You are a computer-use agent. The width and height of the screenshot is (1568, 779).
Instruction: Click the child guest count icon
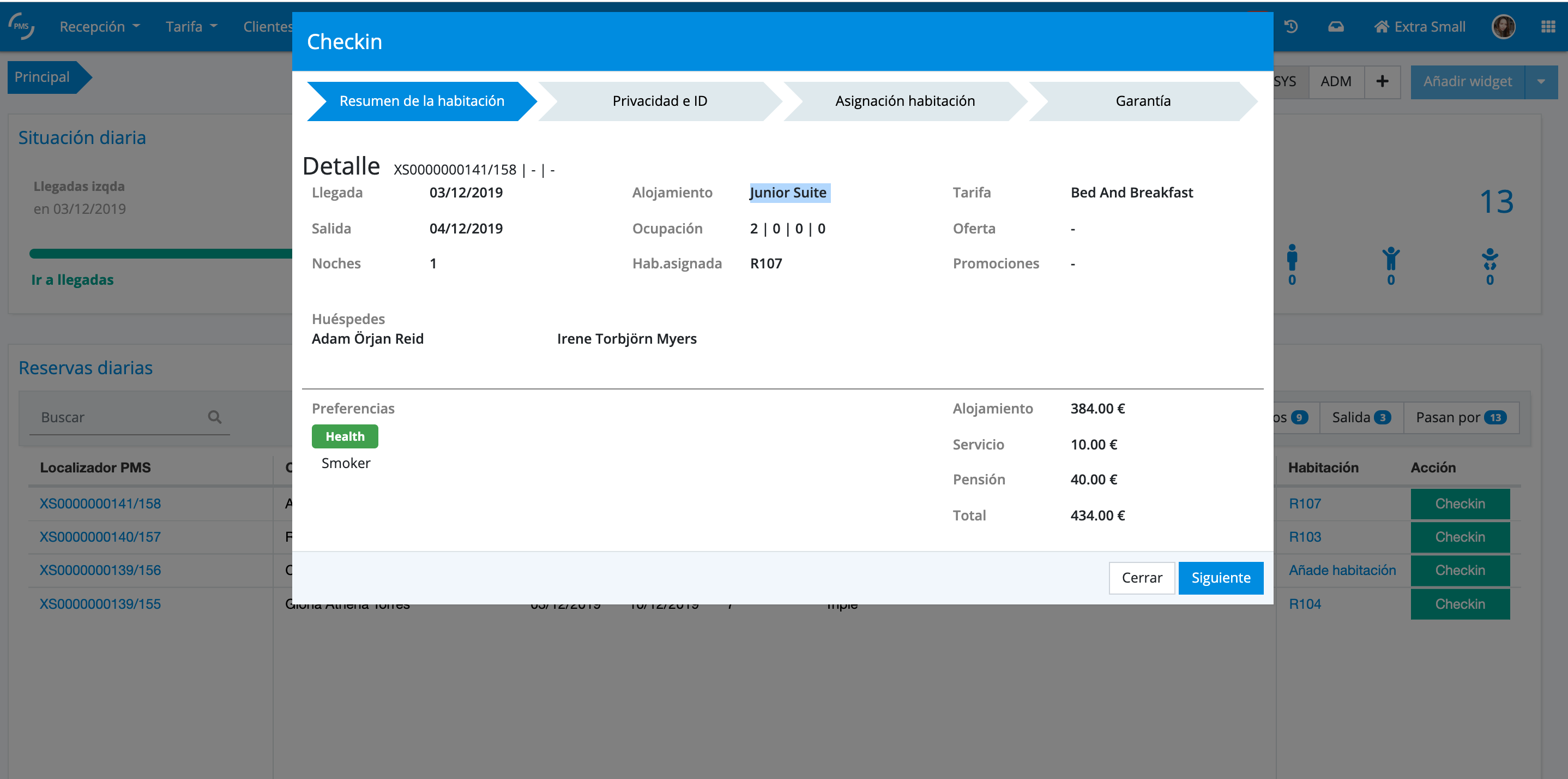[x=1390, y=258]
